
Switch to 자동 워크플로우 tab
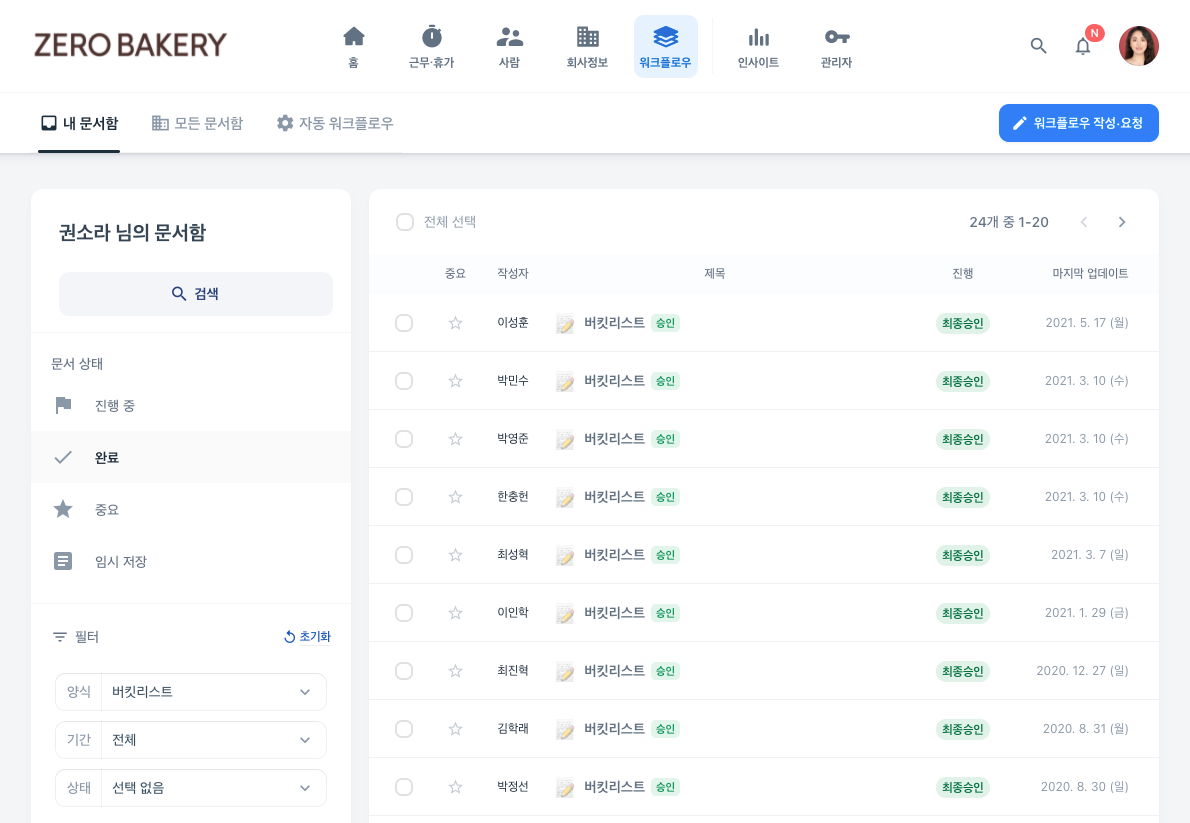335,123
